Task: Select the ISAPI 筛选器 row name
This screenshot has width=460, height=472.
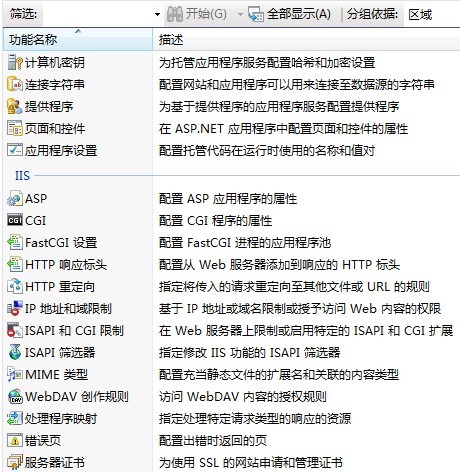Action: pos(60,353)
